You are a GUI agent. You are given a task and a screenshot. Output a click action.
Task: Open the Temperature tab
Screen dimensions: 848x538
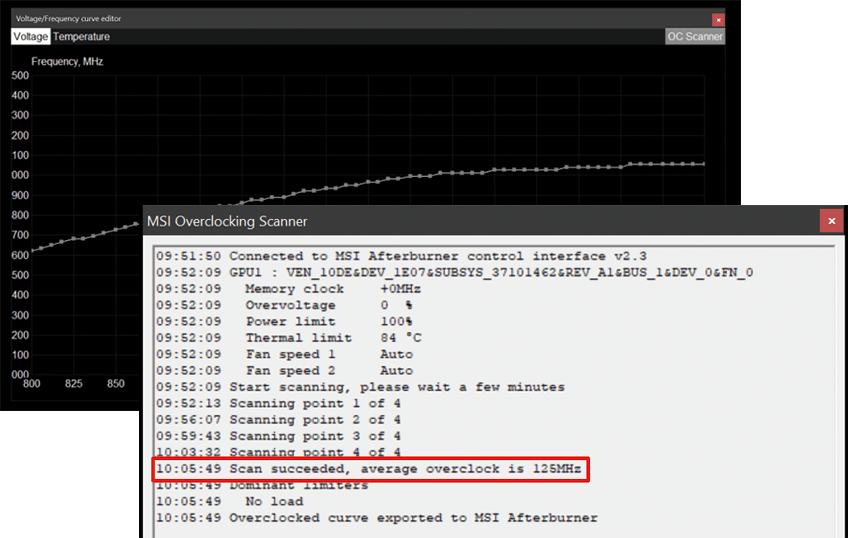[x=81, y=37]
